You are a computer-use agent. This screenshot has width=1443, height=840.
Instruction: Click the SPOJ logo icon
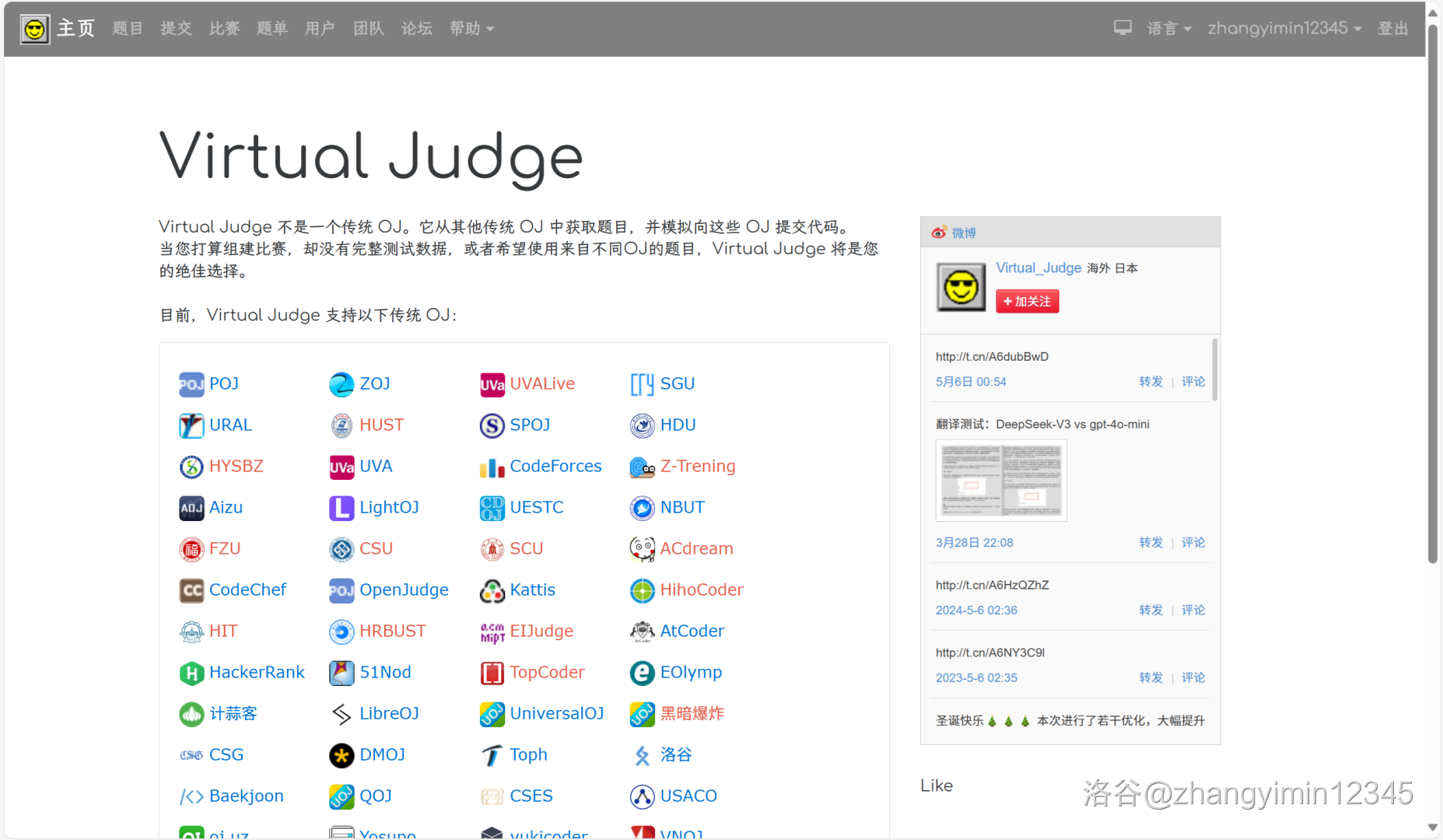click(x=492, y=425)
